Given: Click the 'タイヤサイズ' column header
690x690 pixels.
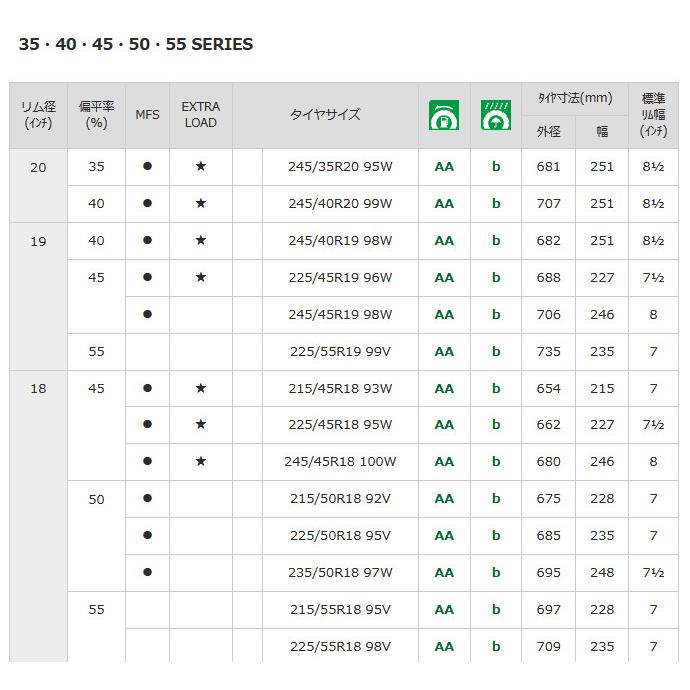Looking at the screenshot, I should [x=325, y=115].
